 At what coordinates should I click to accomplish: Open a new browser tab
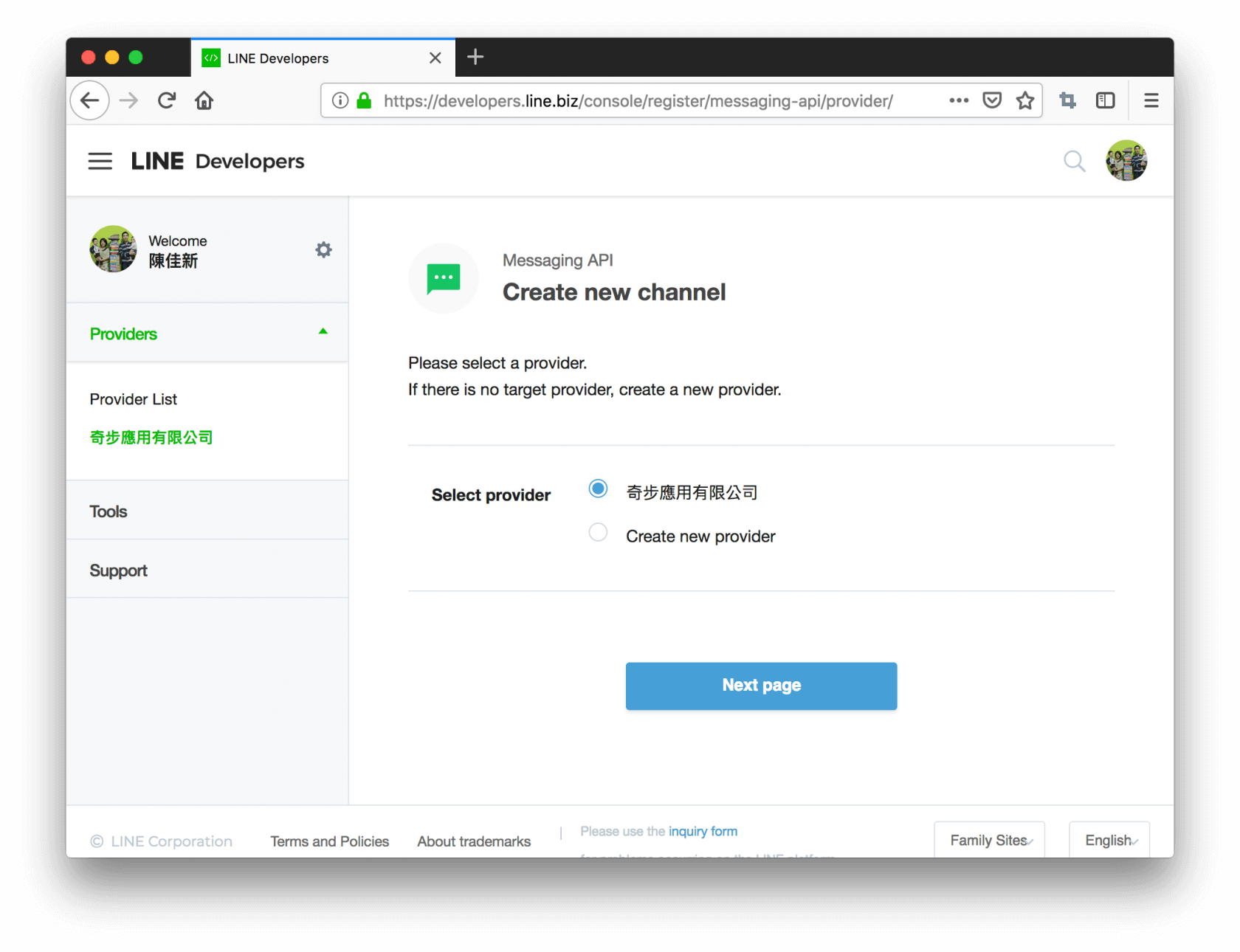[475, 57]
